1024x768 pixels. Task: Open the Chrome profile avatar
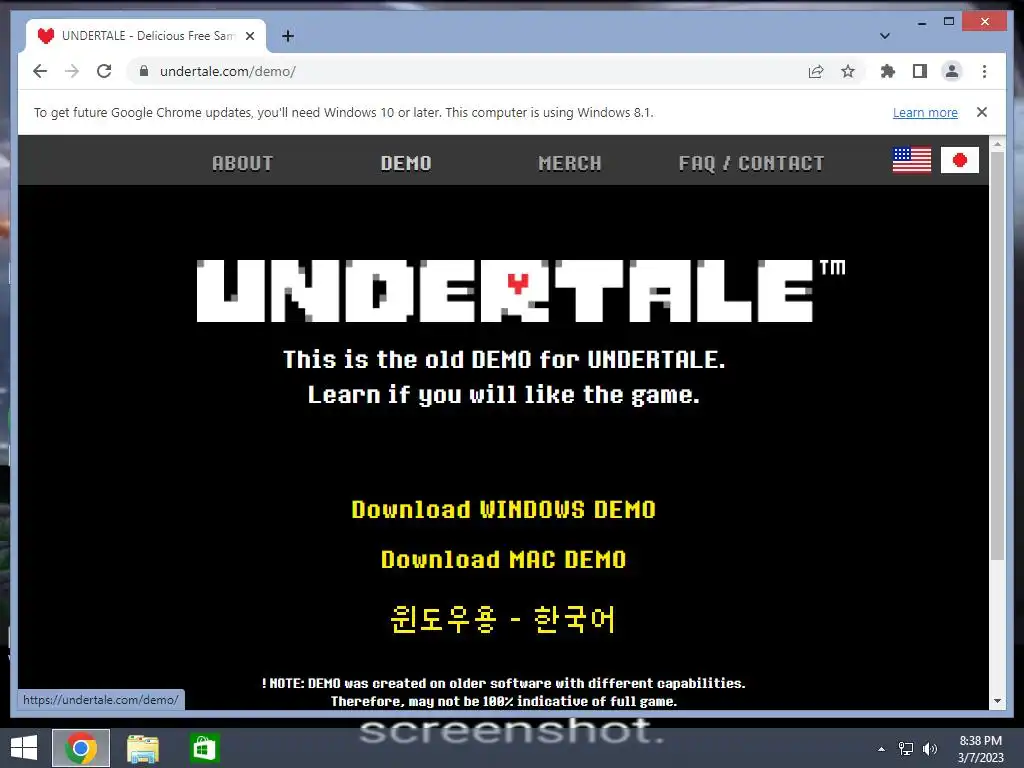click(952, 71)
